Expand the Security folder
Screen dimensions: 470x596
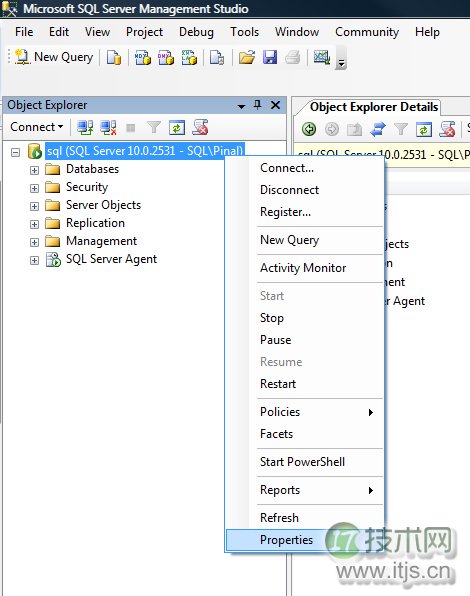click(x=34, y=189)
